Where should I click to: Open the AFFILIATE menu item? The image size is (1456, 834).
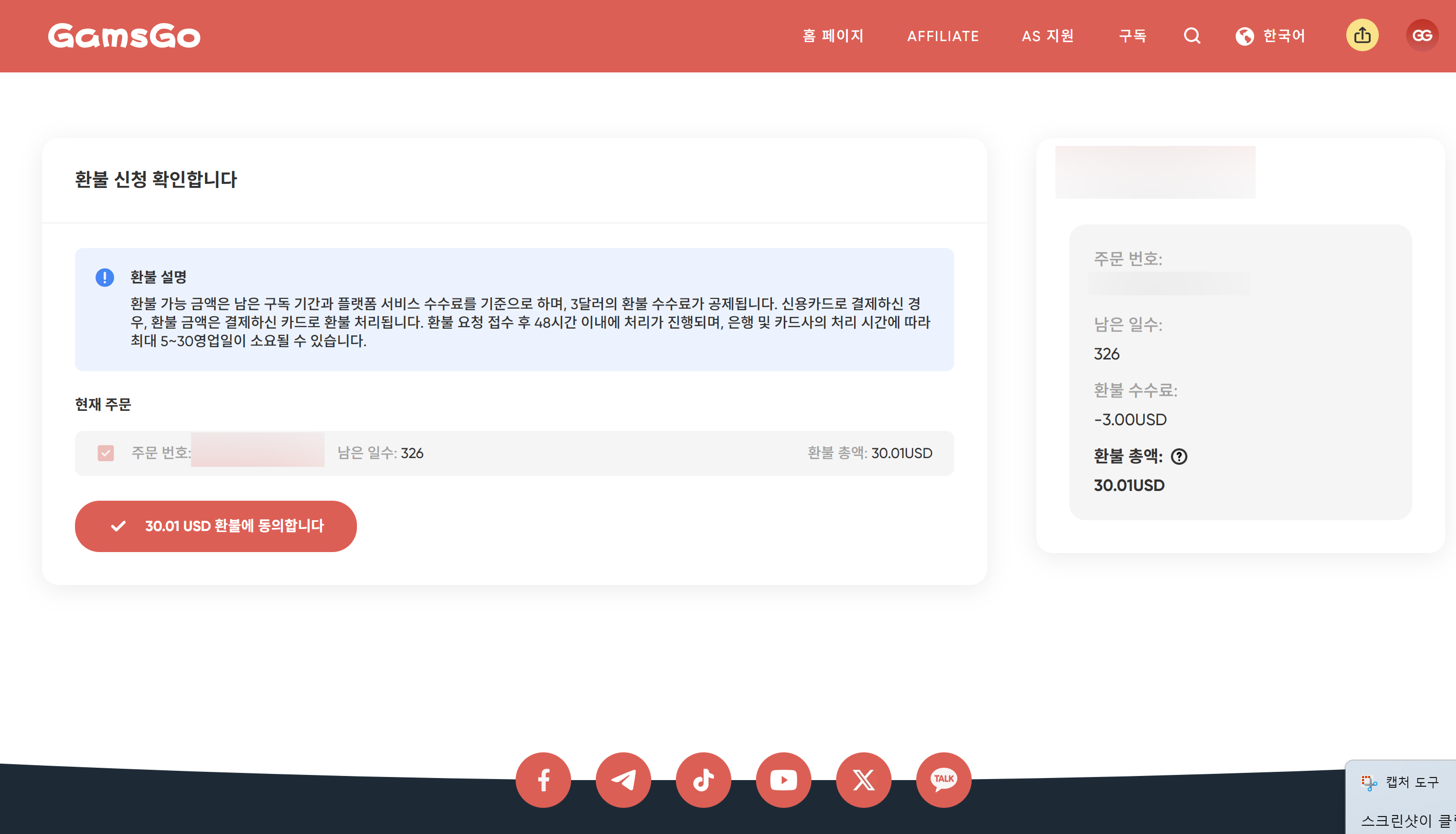943,35
